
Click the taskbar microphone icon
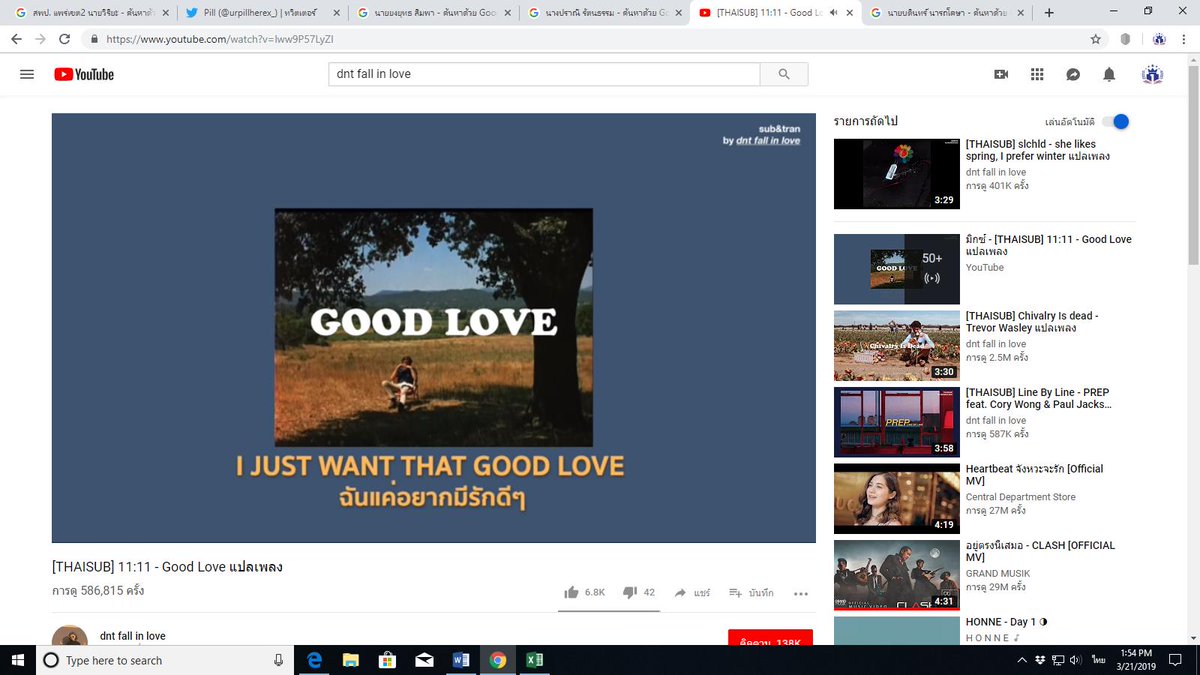(279, 660)
